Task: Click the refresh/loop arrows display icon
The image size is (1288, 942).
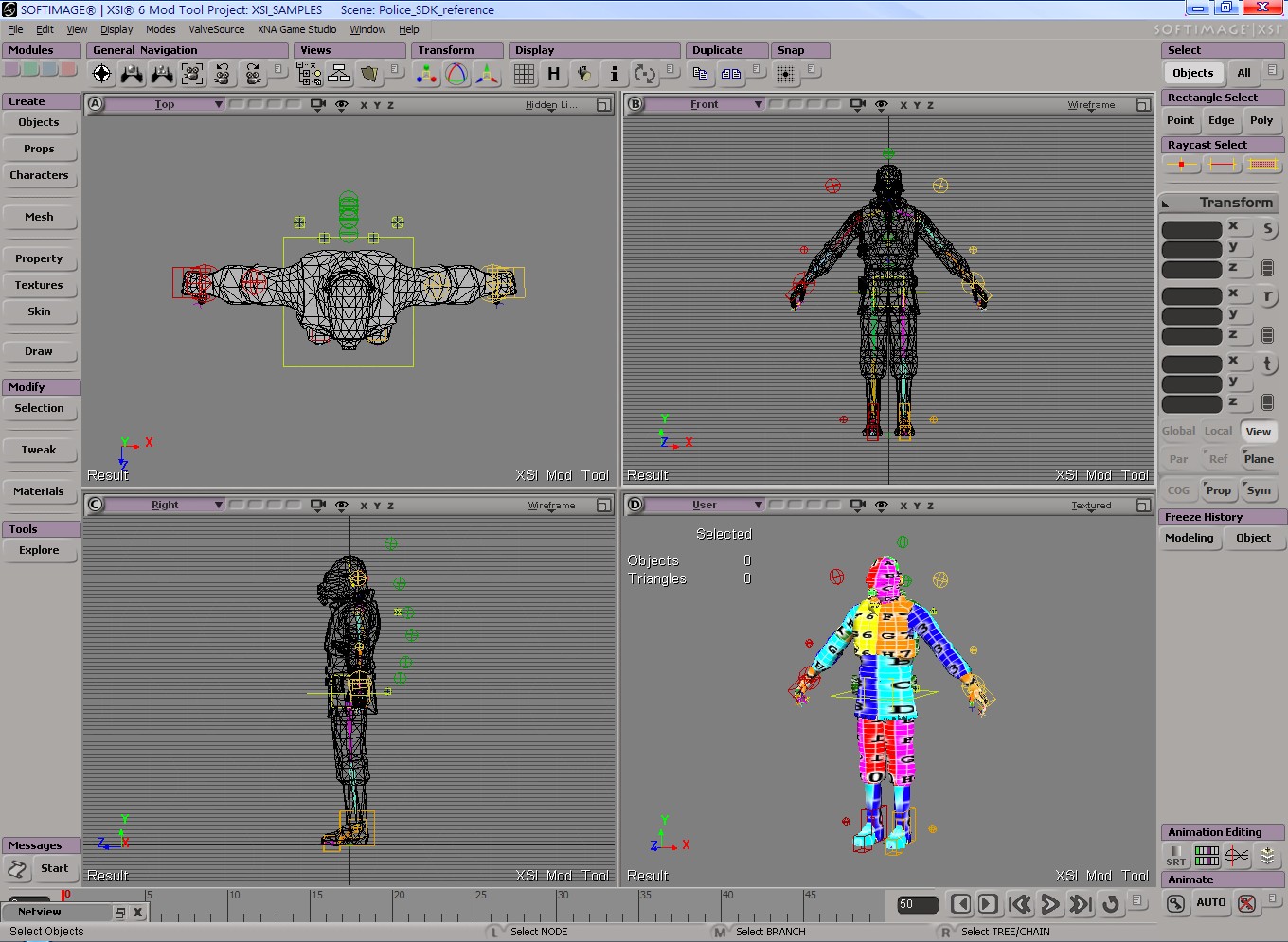Action: tap(644, 74)
